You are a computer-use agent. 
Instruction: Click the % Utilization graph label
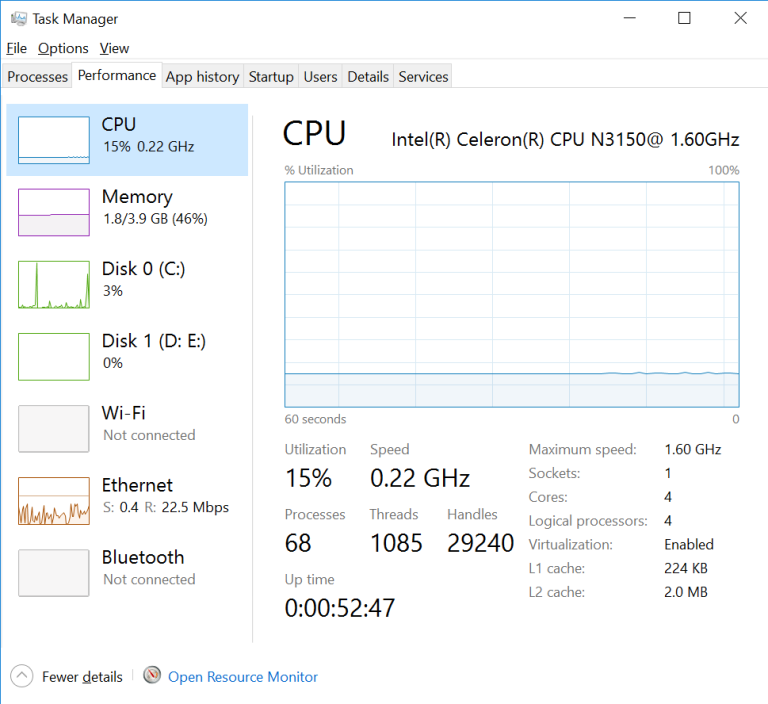point(319,170)
